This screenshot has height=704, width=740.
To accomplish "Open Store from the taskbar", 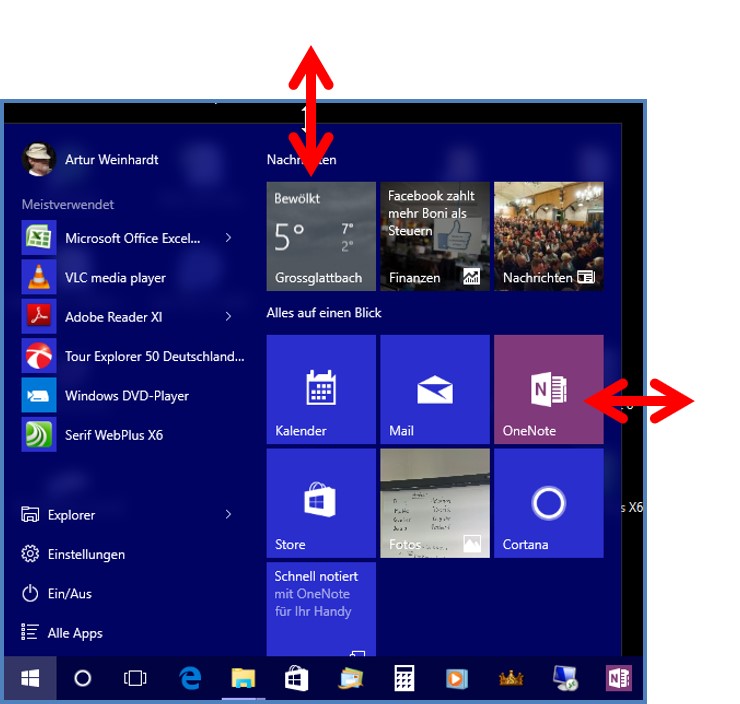I will pyautogui.click(x=296, y=679).
